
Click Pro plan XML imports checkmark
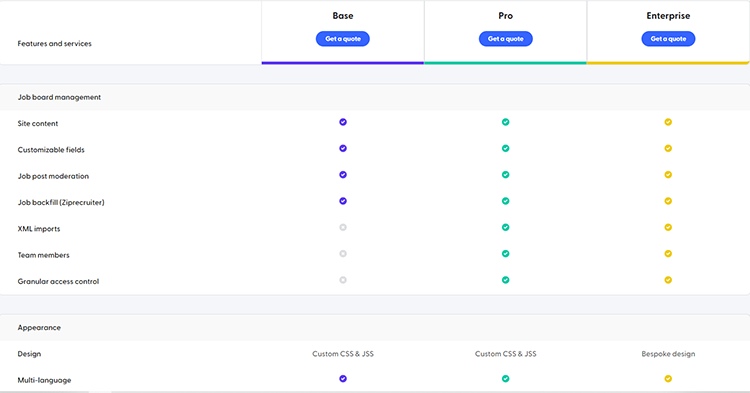pyautogui.click(x=506, y=227)
